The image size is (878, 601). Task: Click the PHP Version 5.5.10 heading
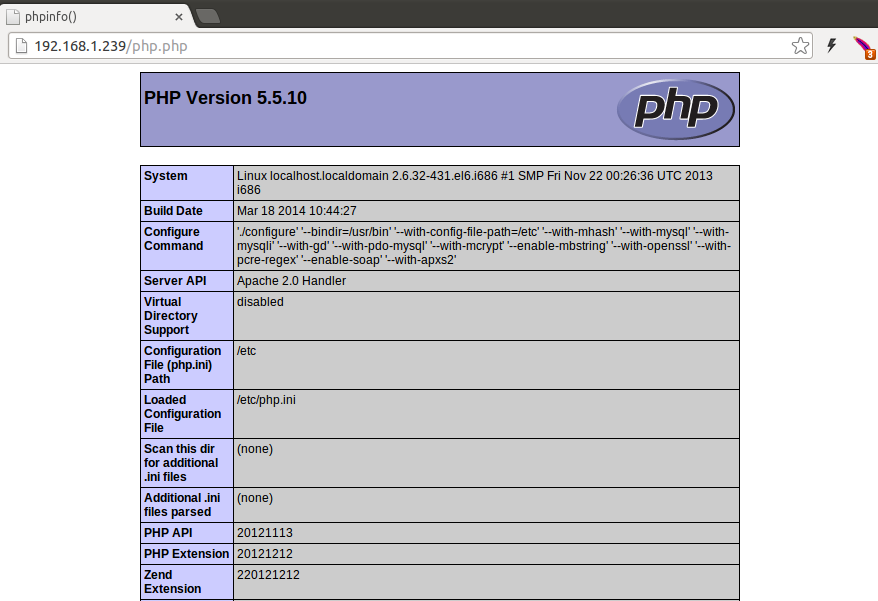[x=225, y=97]
